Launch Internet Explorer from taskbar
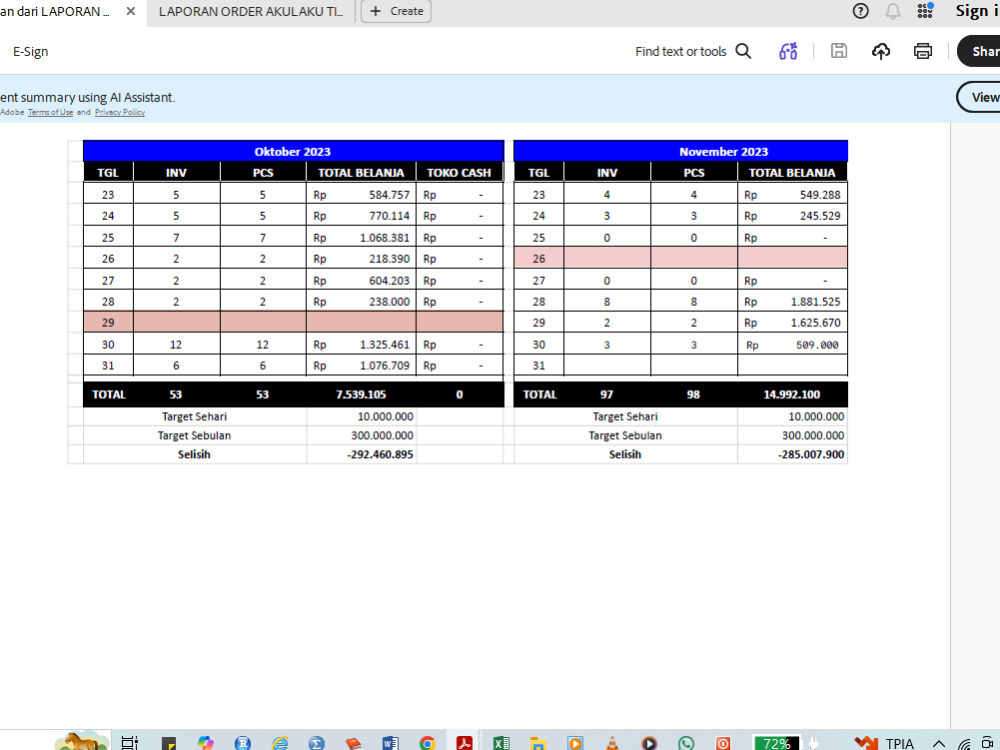The height and width of the screenshot is (750, 1000). [x=280, y=743]
